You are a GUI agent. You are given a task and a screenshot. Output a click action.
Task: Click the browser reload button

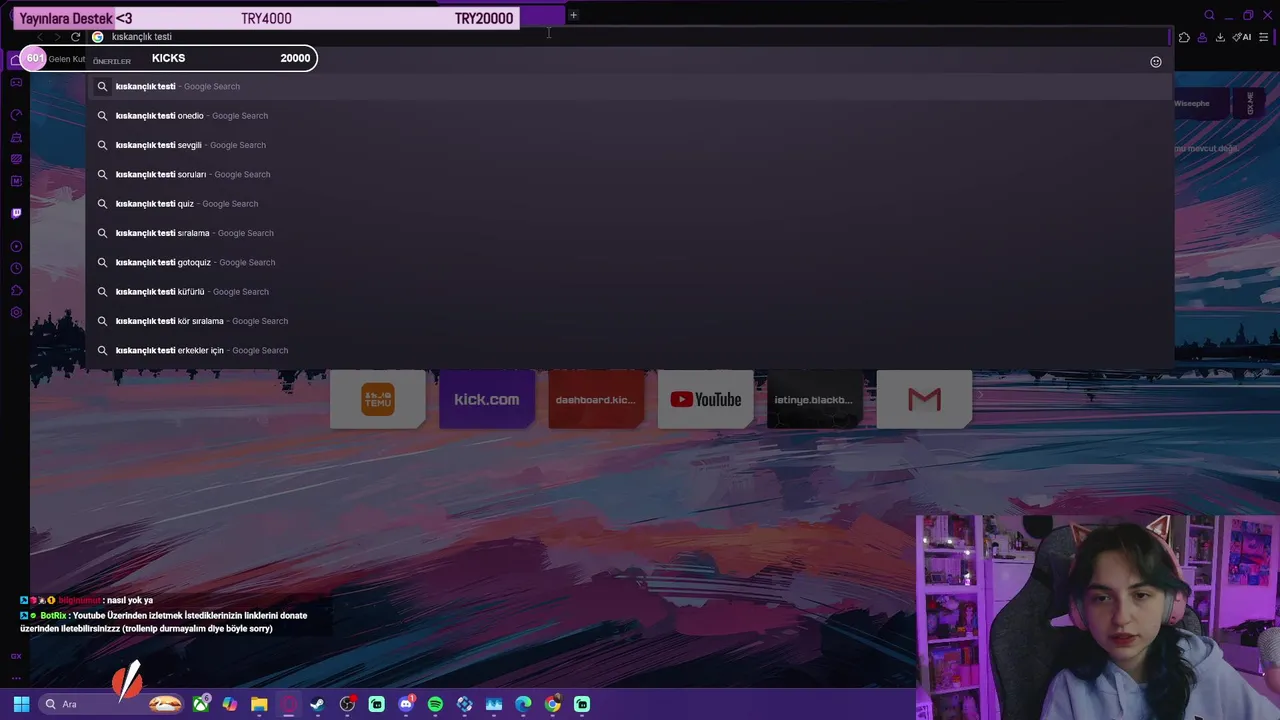coord(75,37)
